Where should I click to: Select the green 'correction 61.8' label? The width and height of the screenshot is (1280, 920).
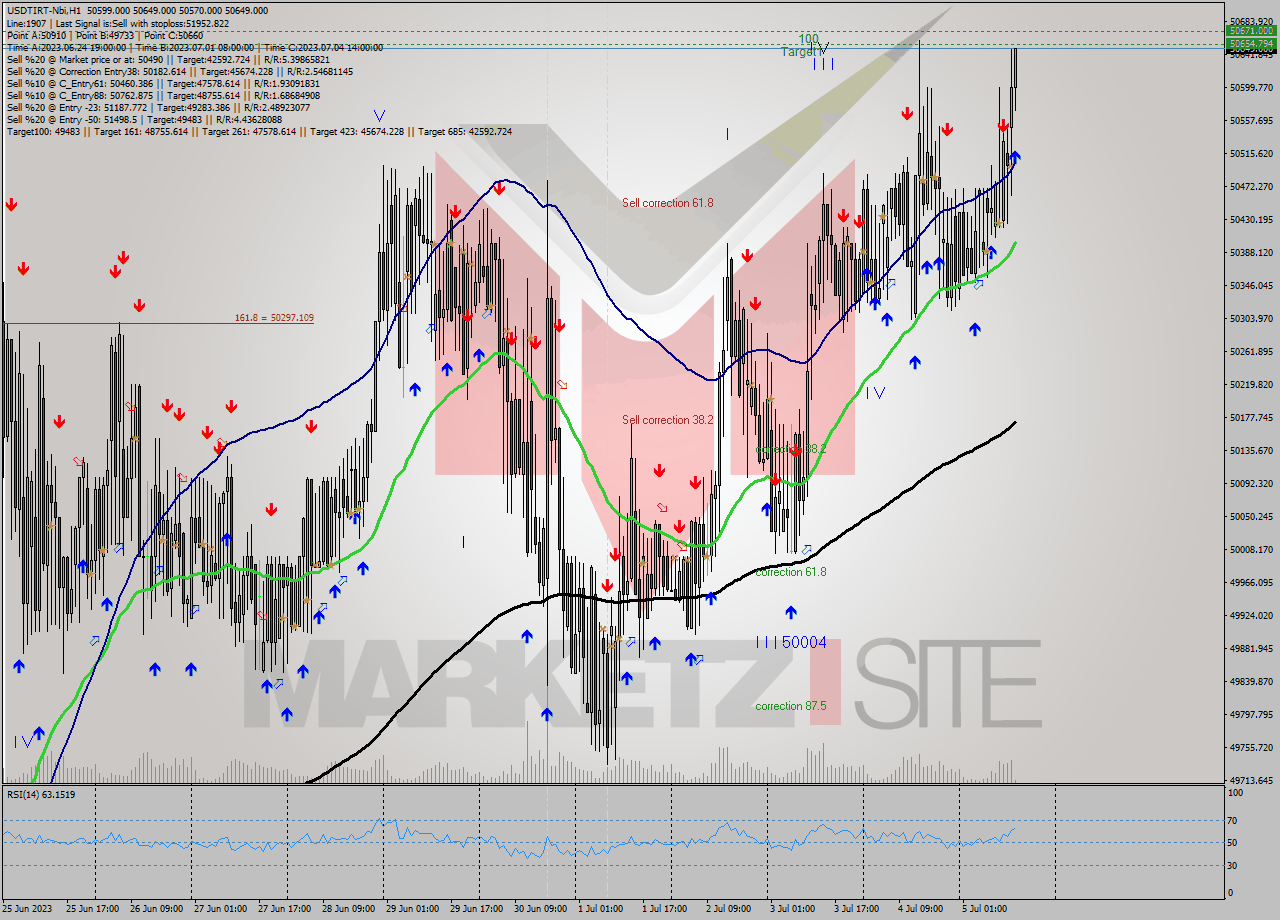point(790,572)
